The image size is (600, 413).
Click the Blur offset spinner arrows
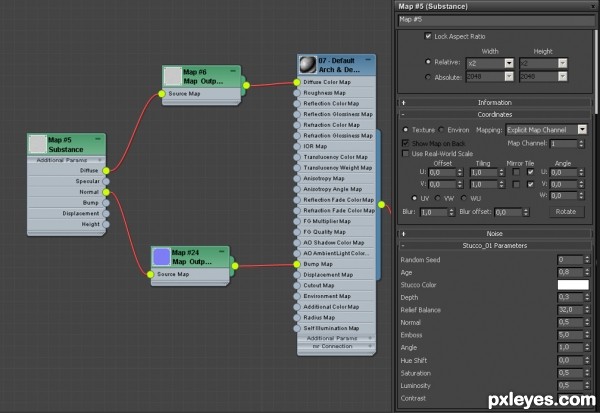tap(526, 212)
